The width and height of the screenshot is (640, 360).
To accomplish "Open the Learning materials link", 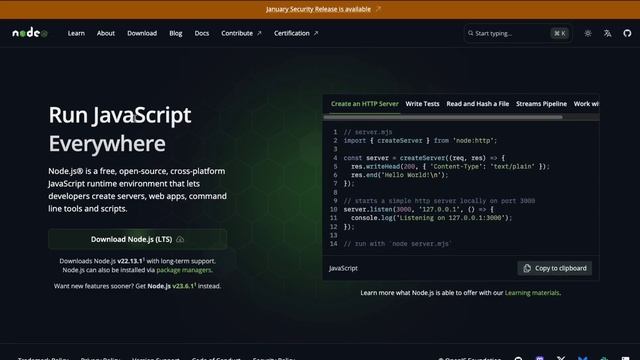I will (532, 293).
